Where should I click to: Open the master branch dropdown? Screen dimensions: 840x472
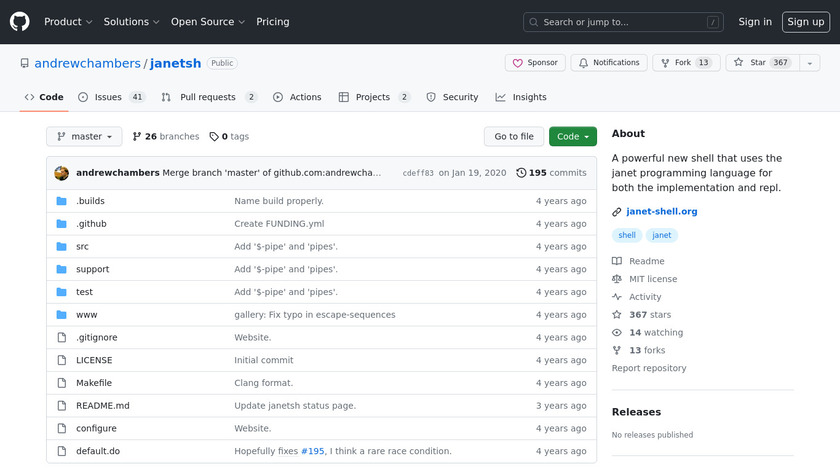pos(85,137)
